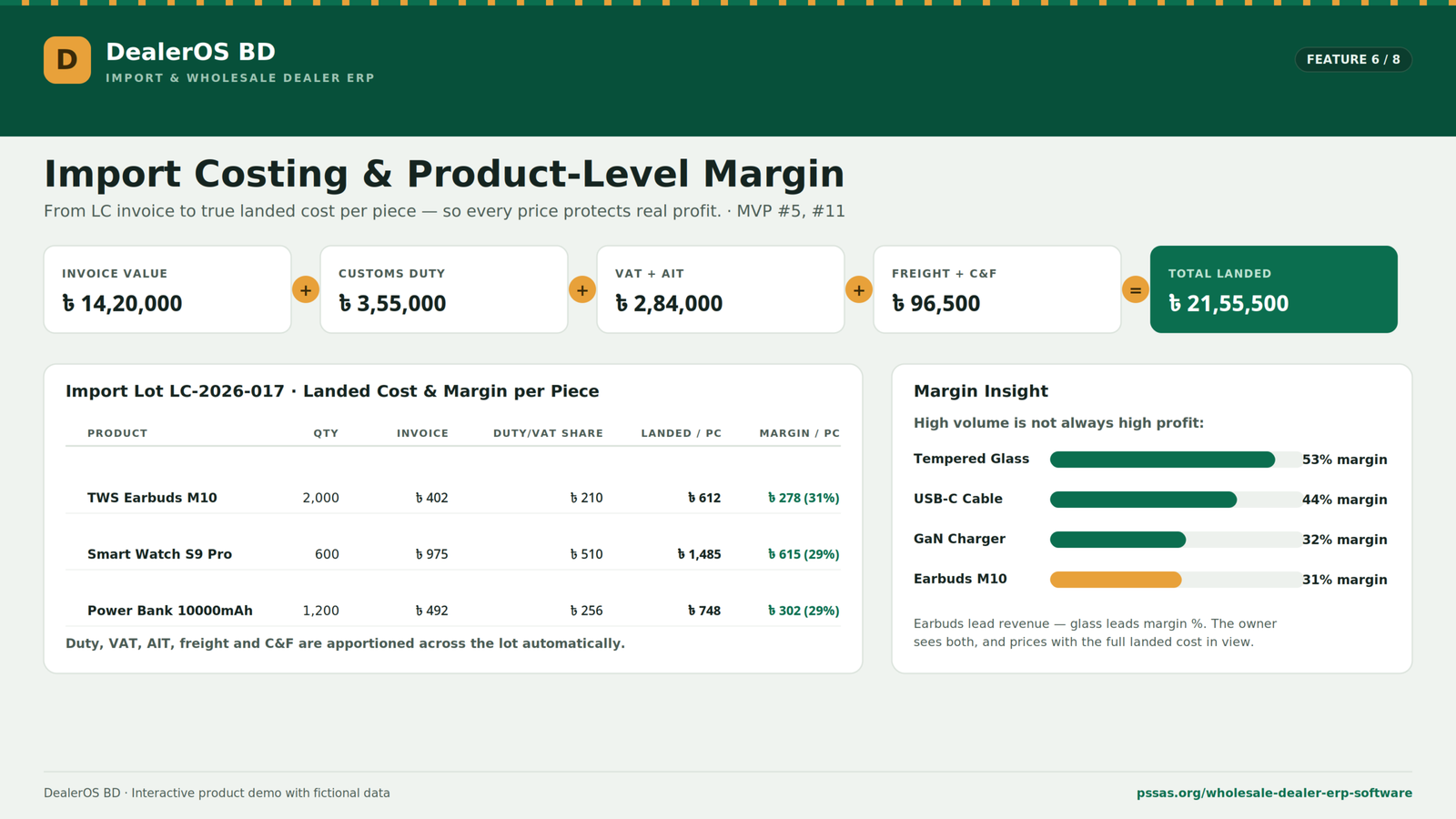Image resolution: width=1456 pixels, height=819 pixels.
Task: Select the Freight + C&F card
Action: [x=997, y=289]
